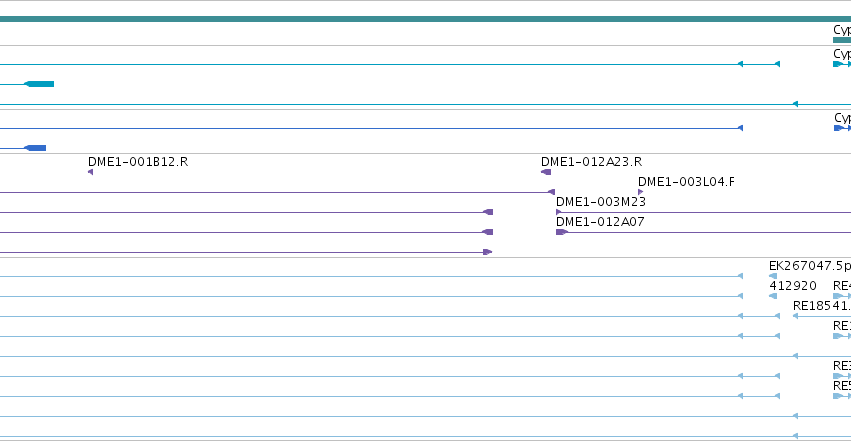The image size is (851, 441).
Task: Select the DME1-001B12.R feature label
Action: tap(138, 162)
